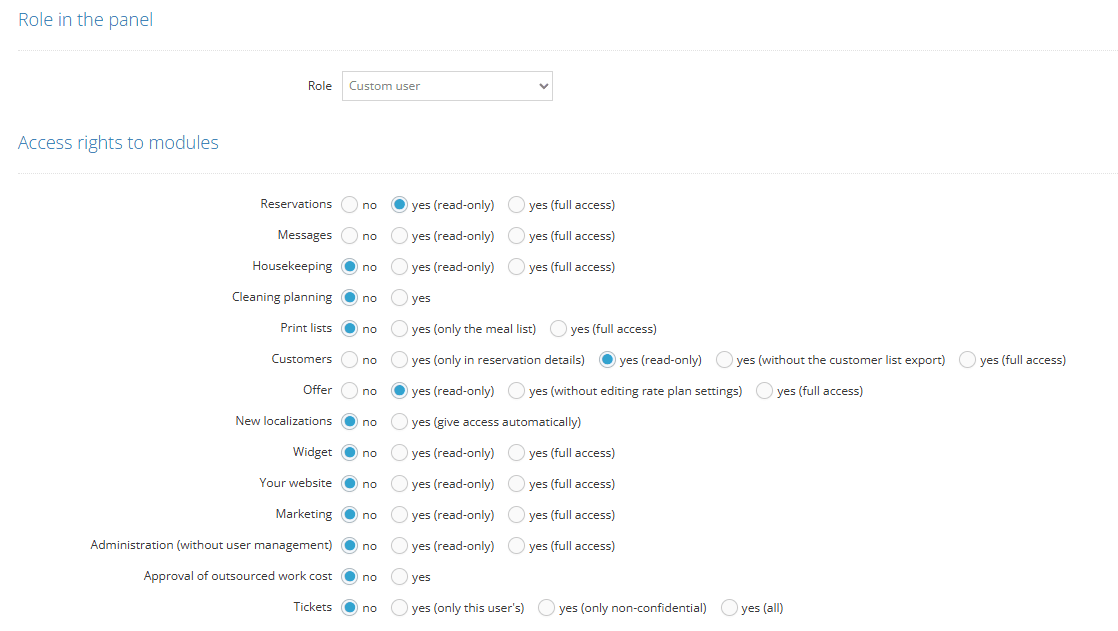Approve outsourced work cost with 'yes'
The image size is (1118, 631).
click(400, 577)
